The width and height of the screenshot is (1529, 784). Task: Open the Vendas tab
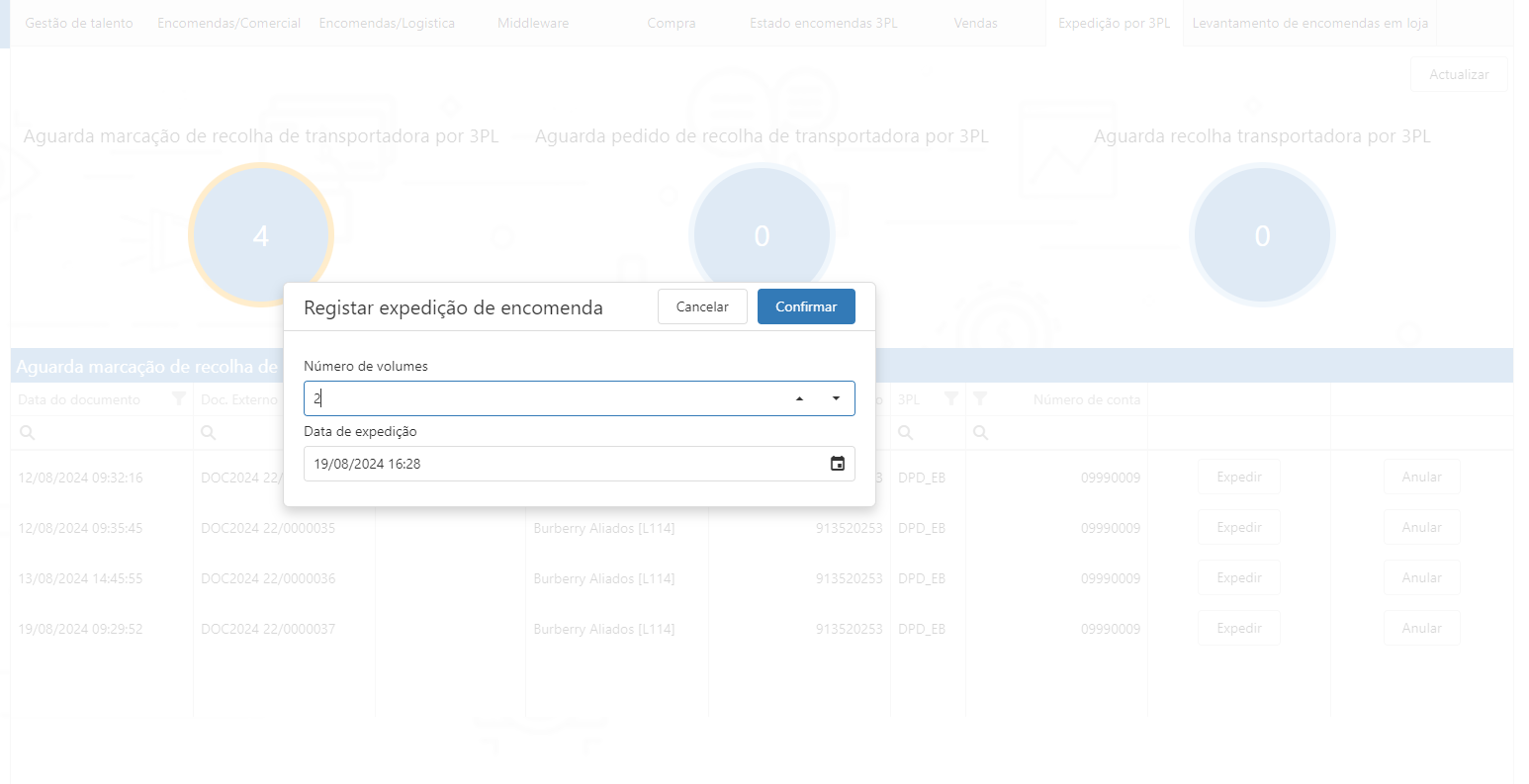(x=976, y=23)
